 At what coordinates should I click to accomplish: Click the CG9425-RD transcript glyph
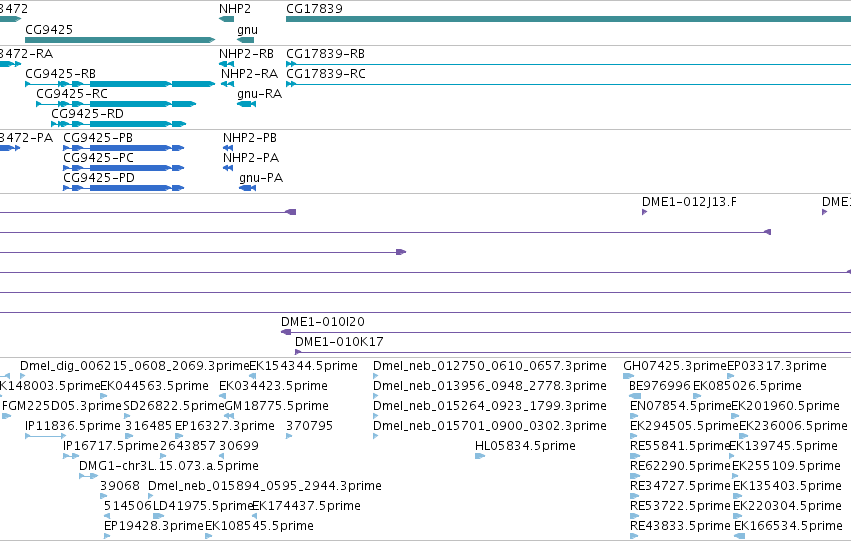pos(118,124)
